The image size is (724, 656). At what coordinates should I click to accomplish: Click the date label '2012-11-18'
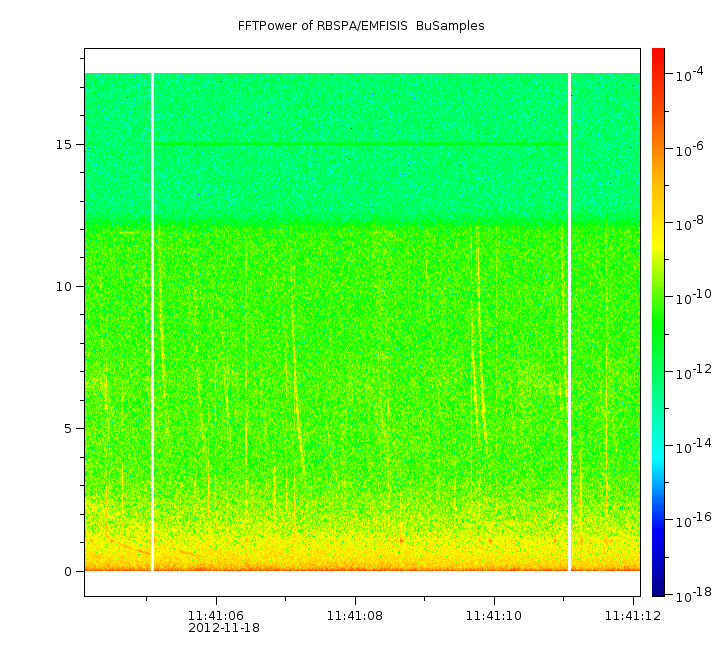pyautogui.click(x=224, y=628)
